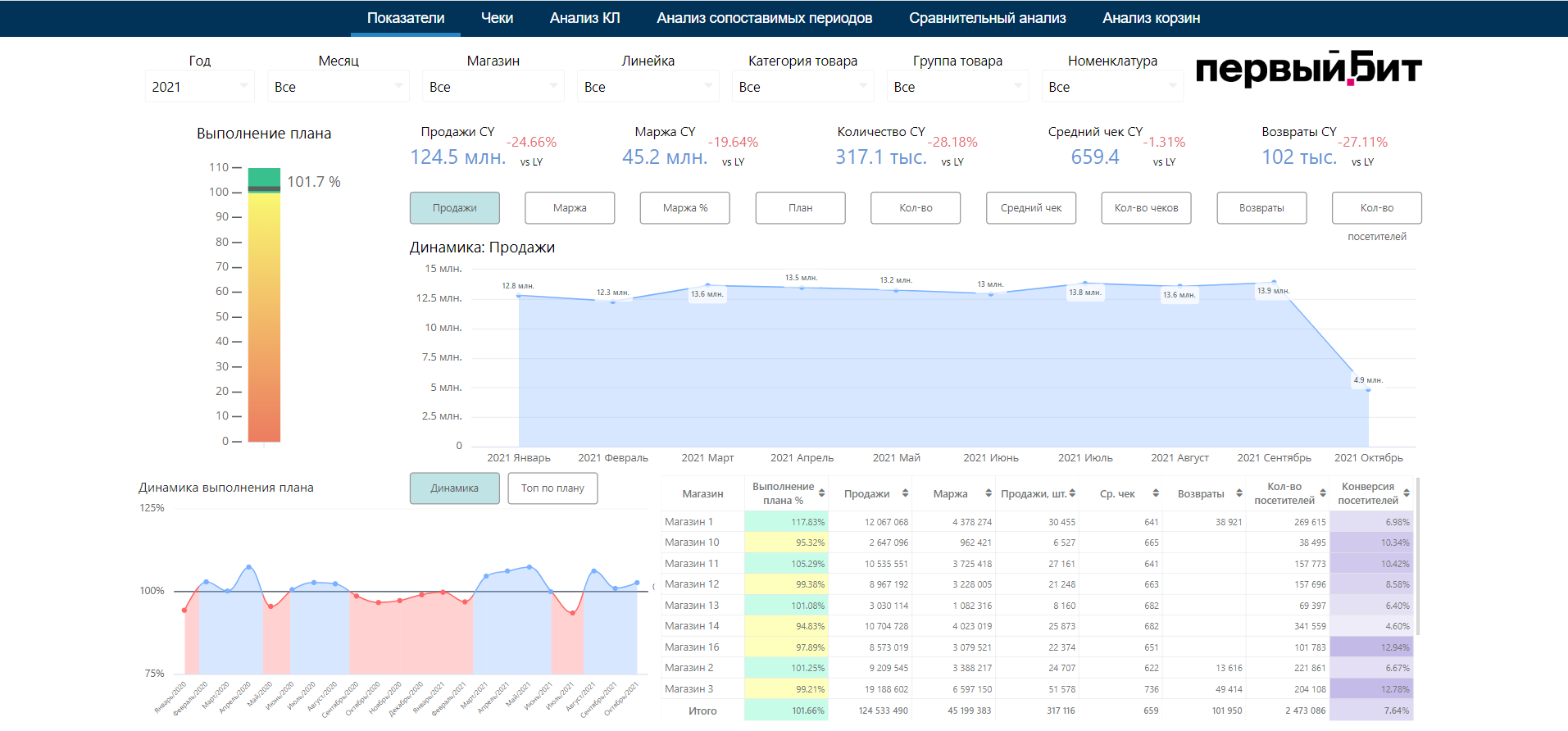1568x731 pixels.
Task: Select the Магазин 1 table row
Action: click(1037, 521)
